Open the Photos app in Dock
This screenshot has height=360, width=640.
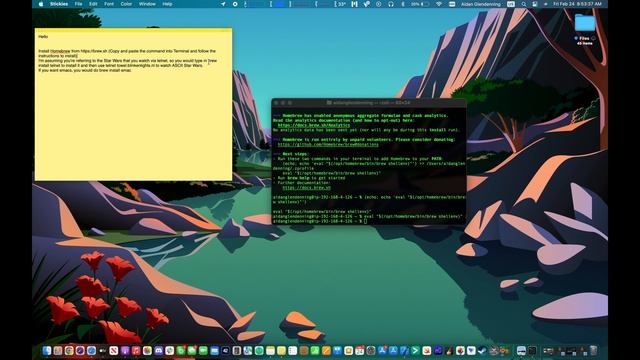[147, 351]
